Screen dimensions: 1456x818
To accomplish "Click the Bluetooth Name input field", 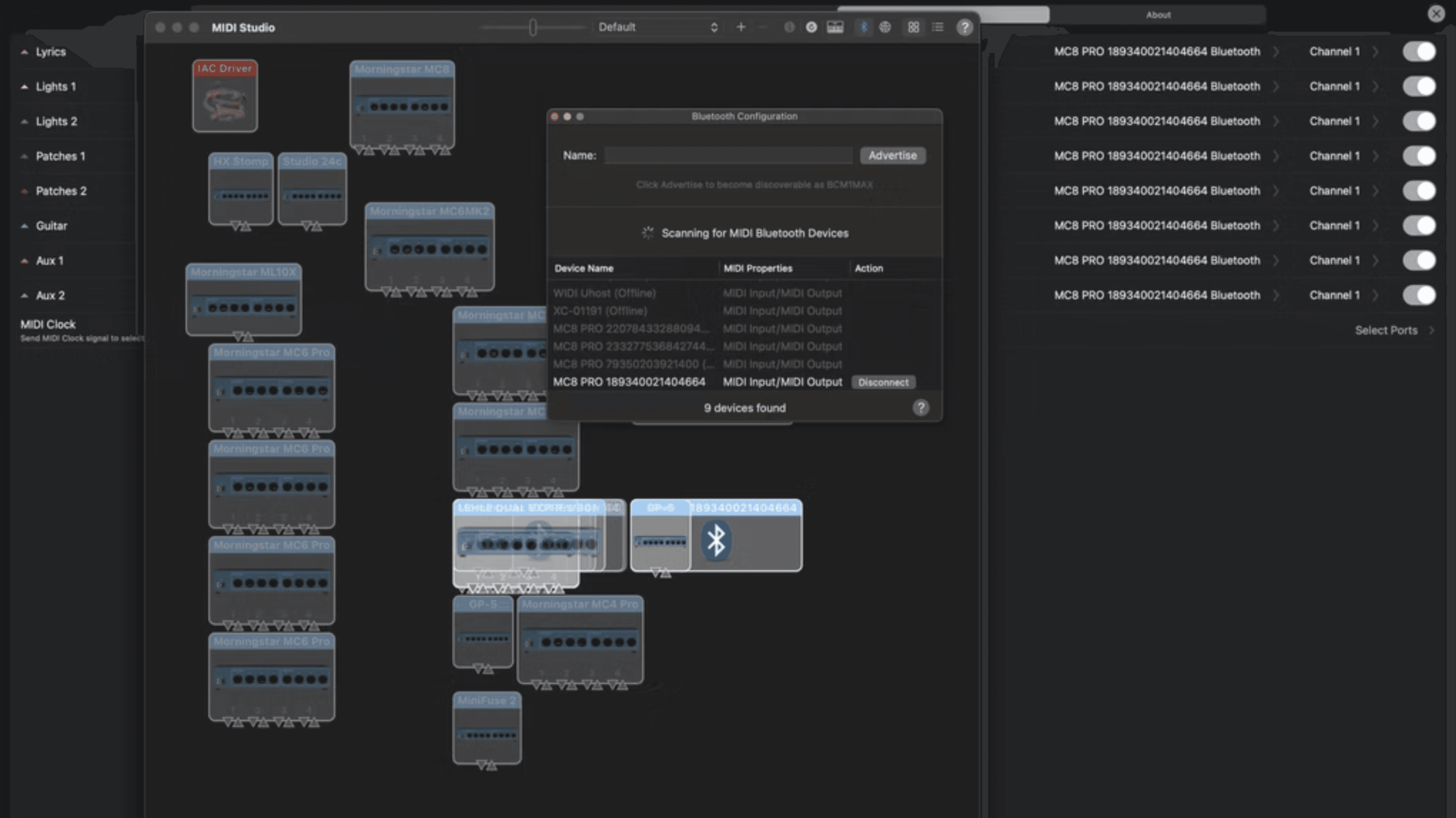I will (x=728, y=155).
